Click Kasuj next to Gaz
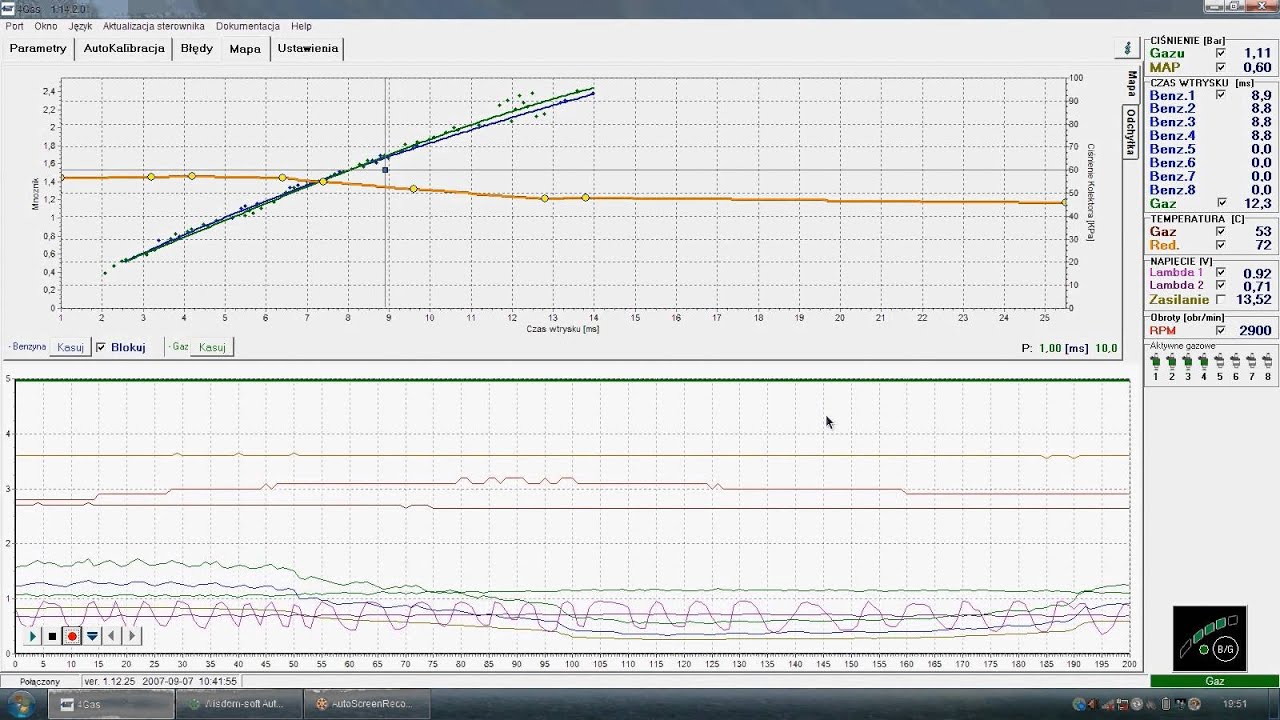 point(212,347)
